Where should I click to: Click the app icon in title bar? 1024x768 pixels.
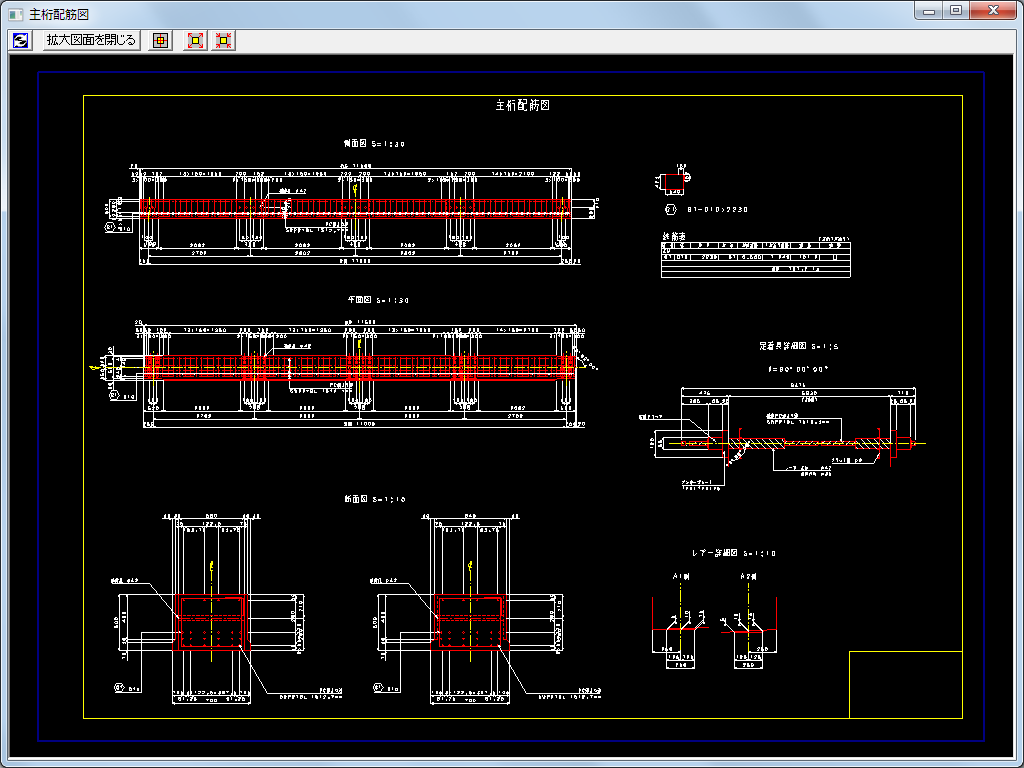tap(14, 13)
